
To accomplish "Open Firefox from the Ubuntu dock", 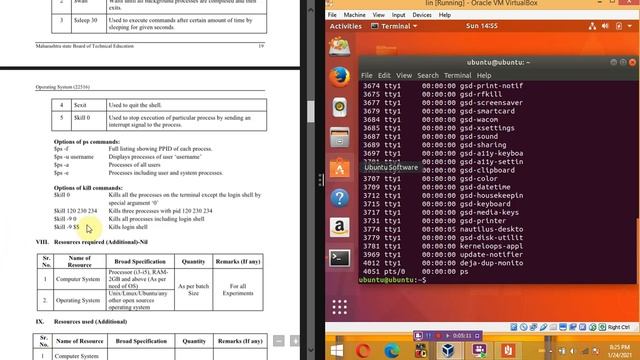I will pos(340,77).
